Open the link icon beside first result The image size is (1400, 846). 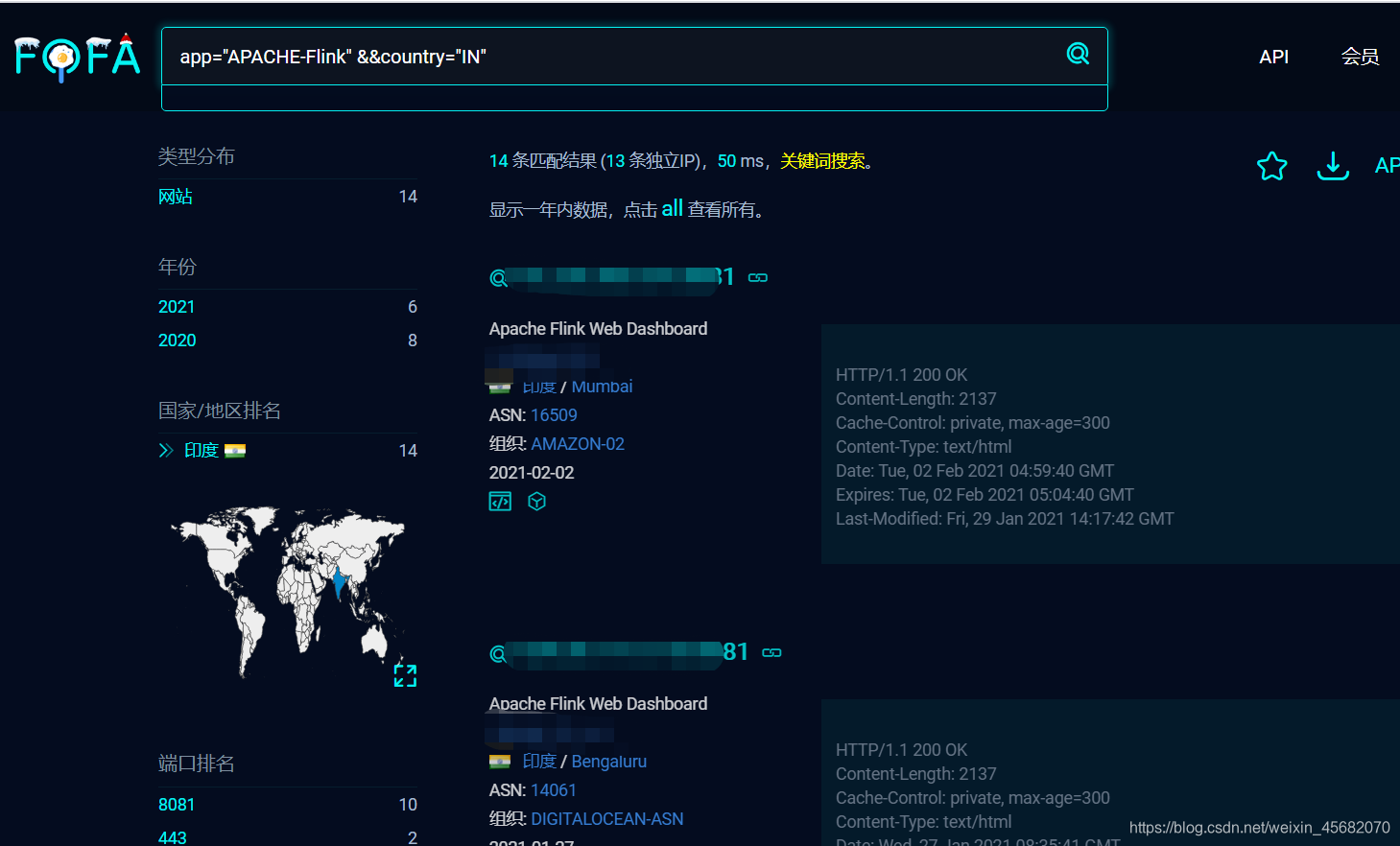pyautogui.click(x=758, y=278)
